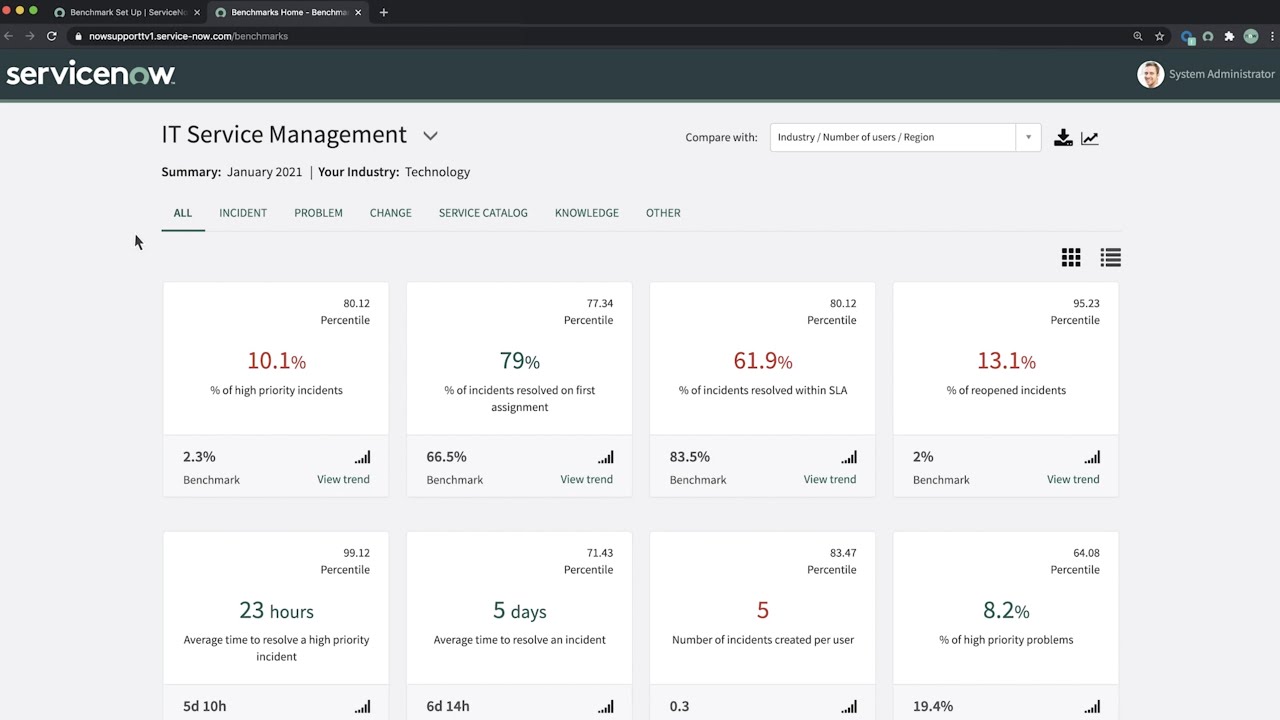Expand the IT Service Management selector

click(430, 135)
